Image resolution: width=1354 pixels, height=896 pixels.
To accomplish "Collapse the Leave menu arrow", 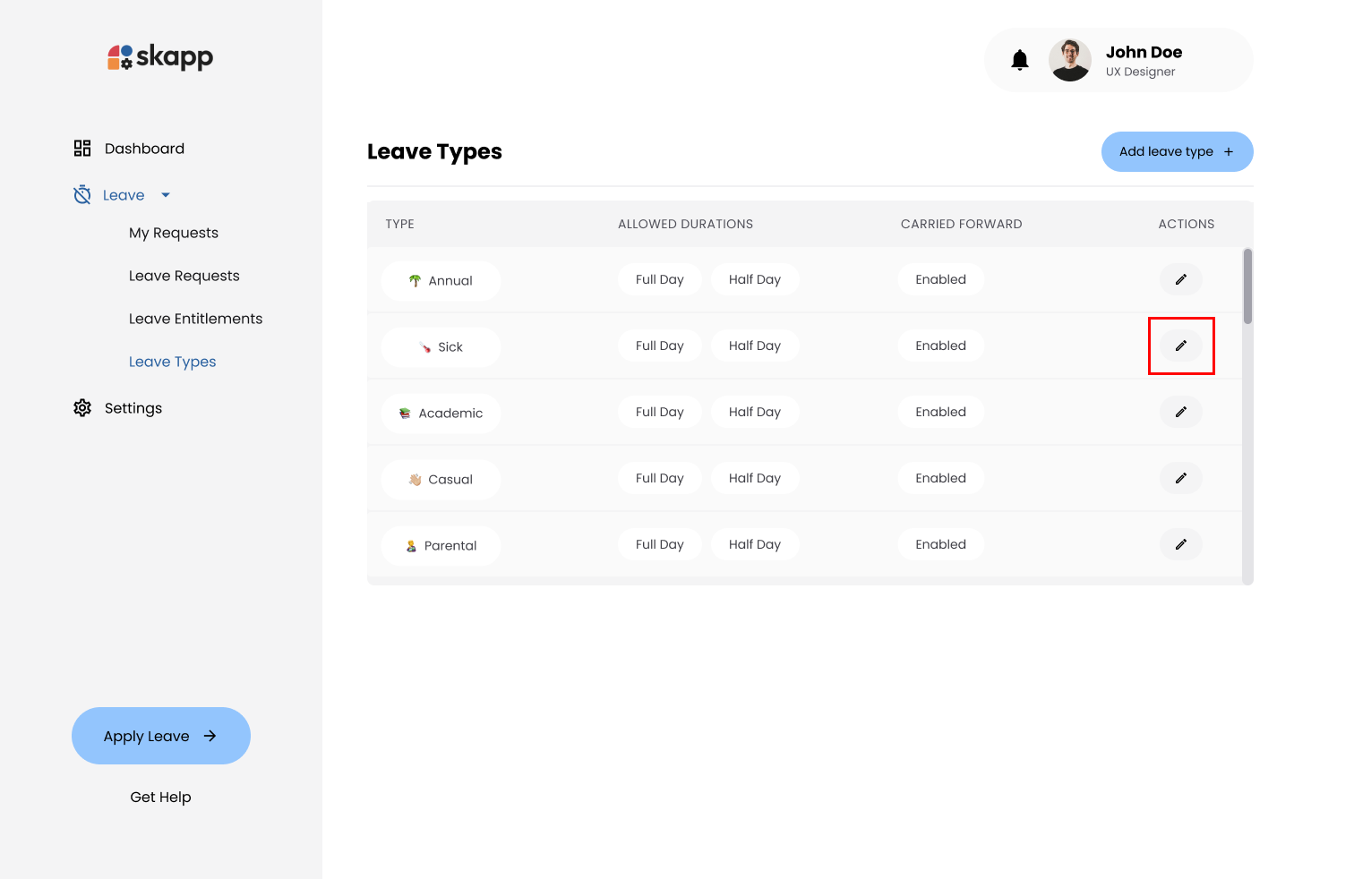I will coord(166,195).
